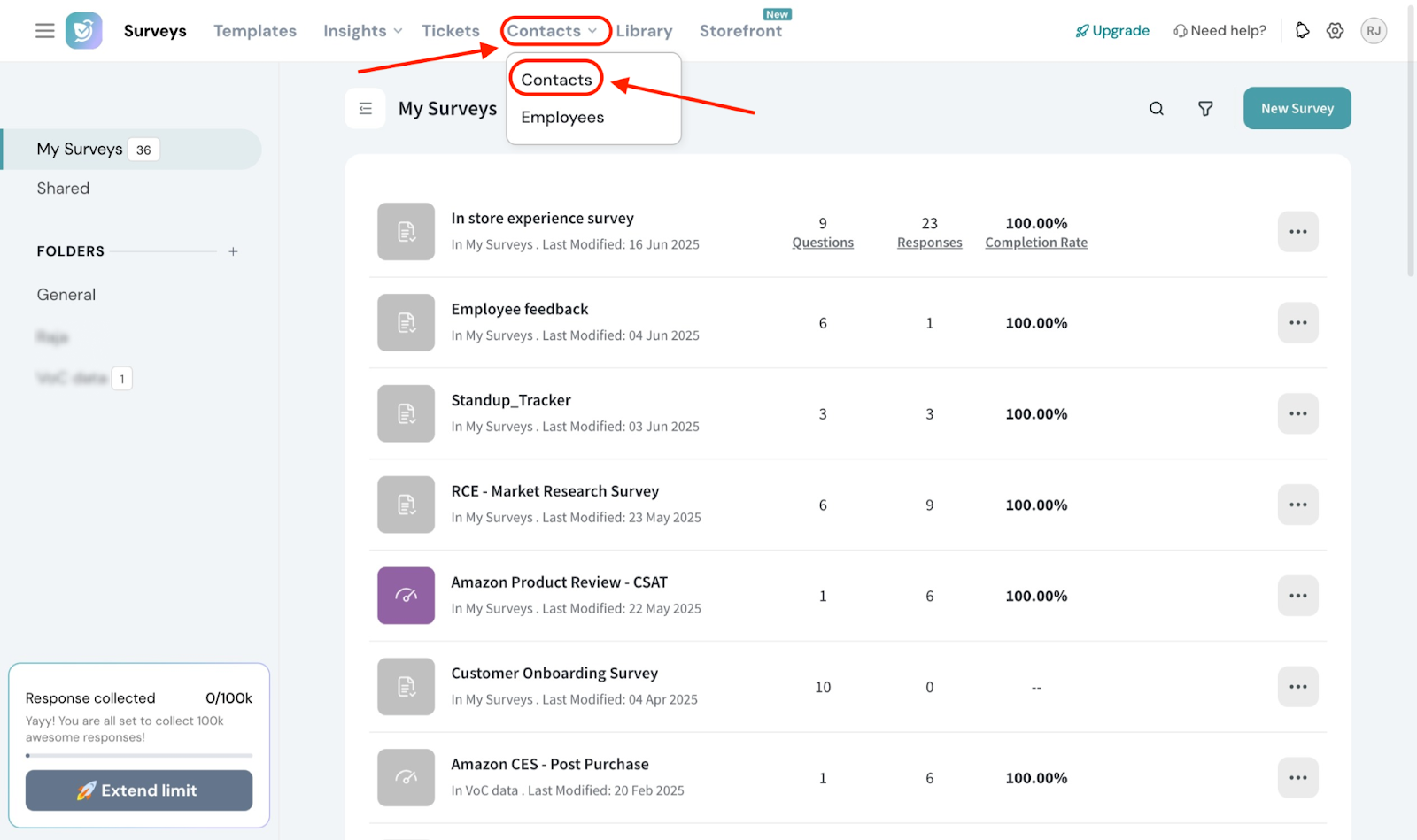Click the Upgrade link

click(x=1112, y=31)
